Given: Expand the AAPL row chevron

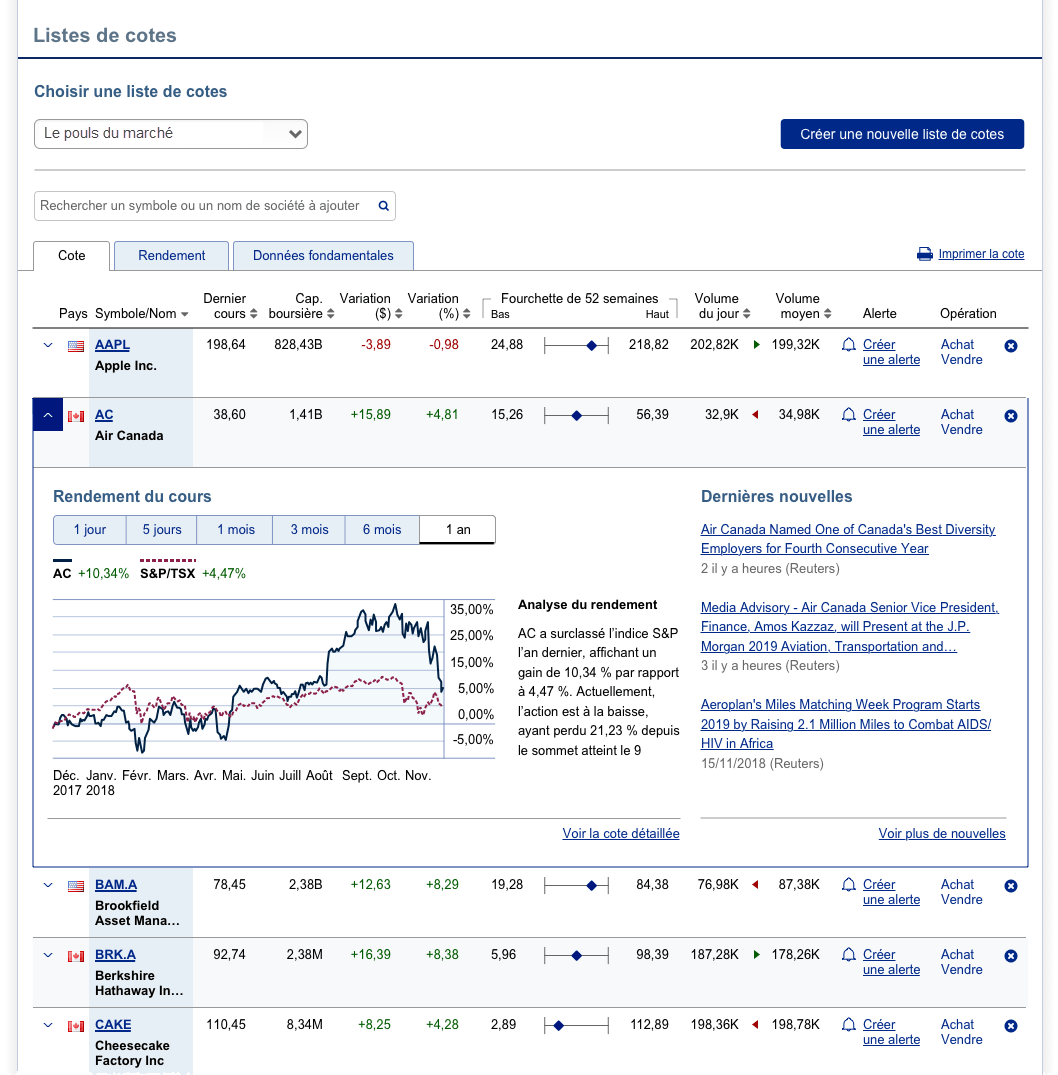Looking at the screenshot, I should point(48,345).
